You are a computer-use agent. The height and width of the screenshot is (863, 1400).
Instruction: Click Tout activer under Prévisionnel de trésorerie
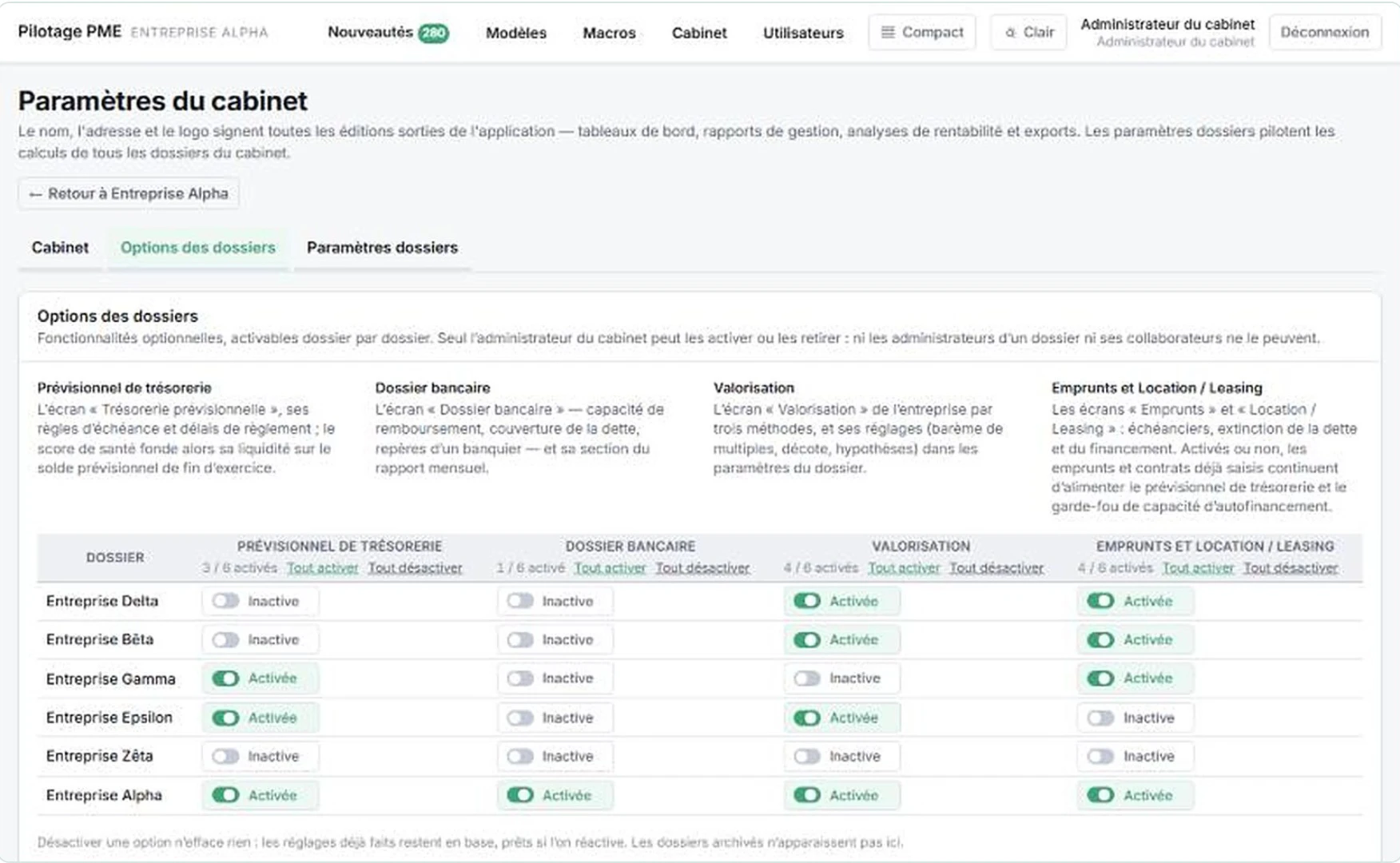click(323, 568)
